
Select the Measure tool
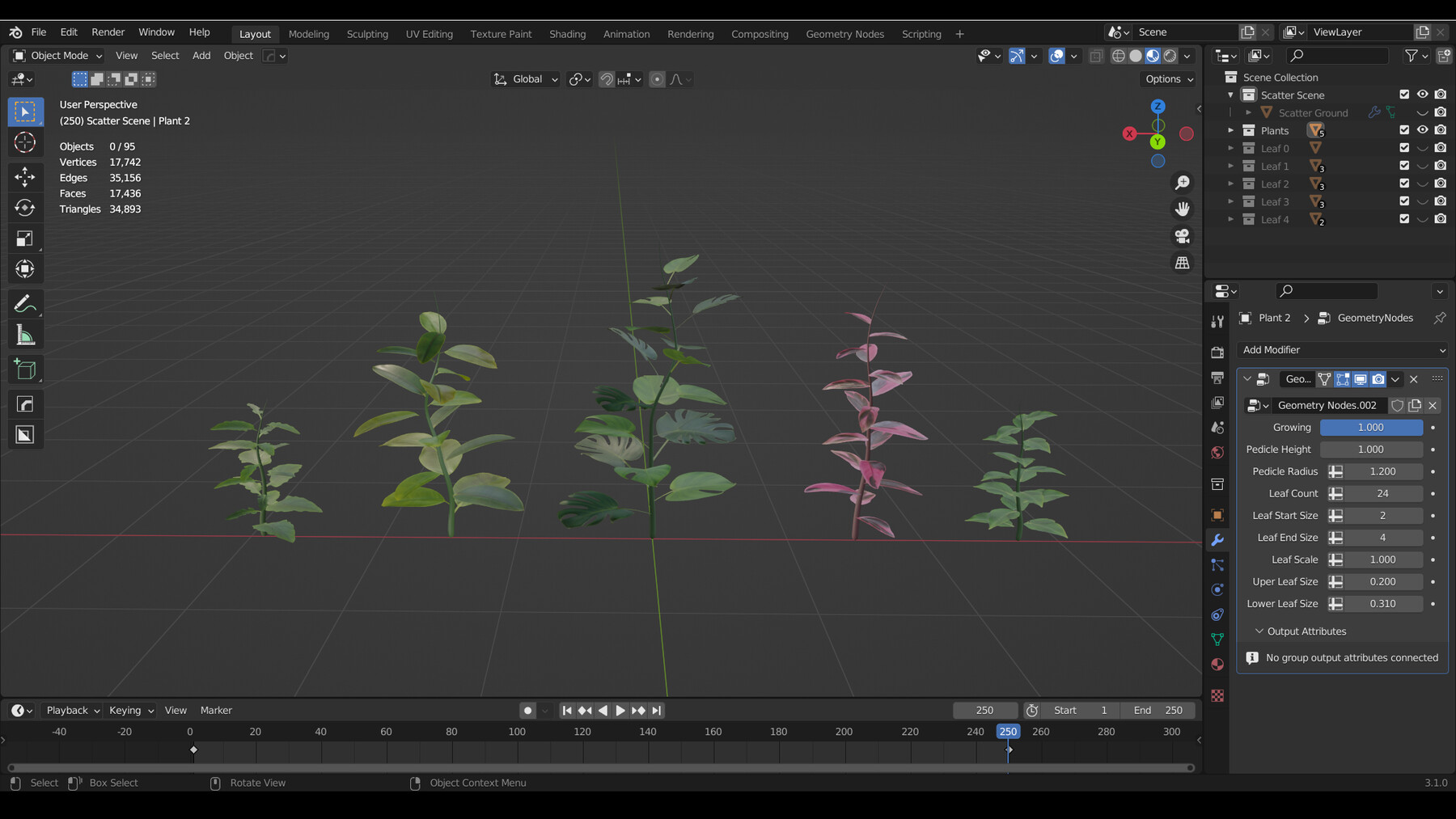(x=25, y=334)
